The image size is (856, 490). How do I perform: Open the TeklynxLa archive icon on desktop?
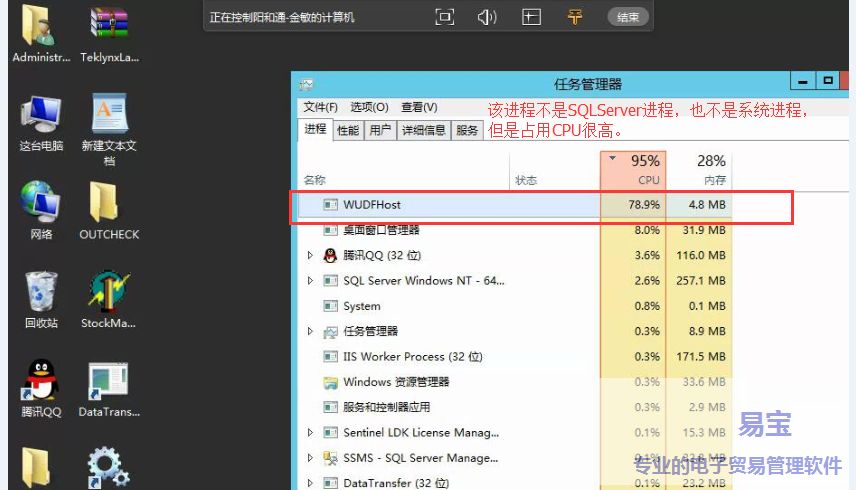pyautogui.click(x=109, y=25)
